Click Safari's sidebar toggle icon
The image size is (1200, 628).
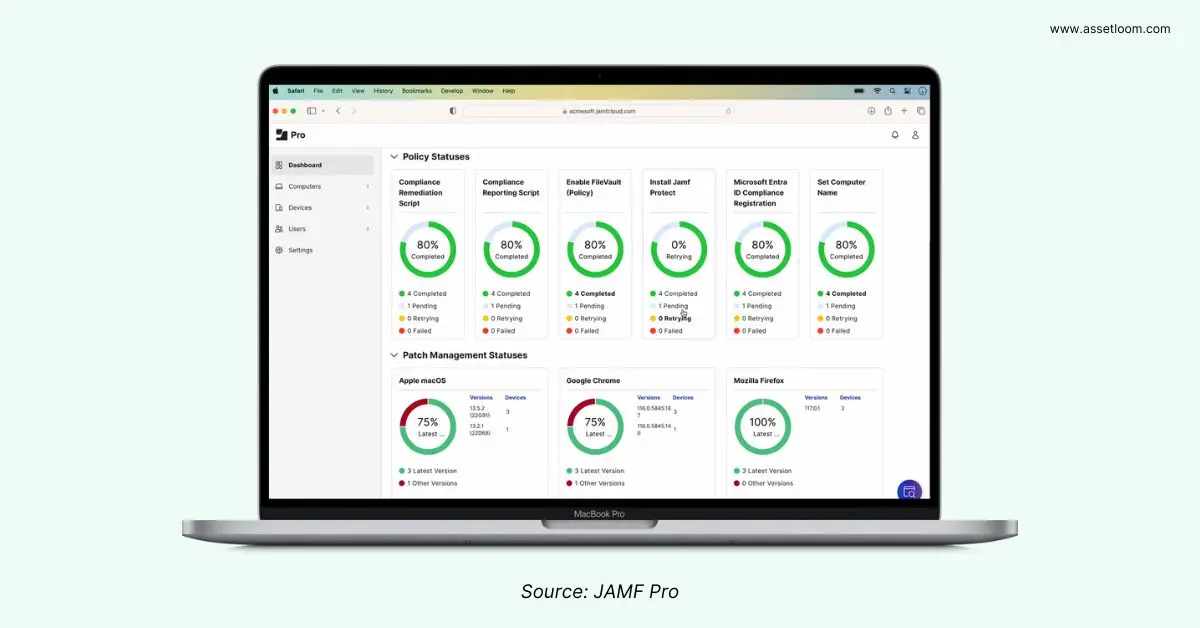coord(312,111)
